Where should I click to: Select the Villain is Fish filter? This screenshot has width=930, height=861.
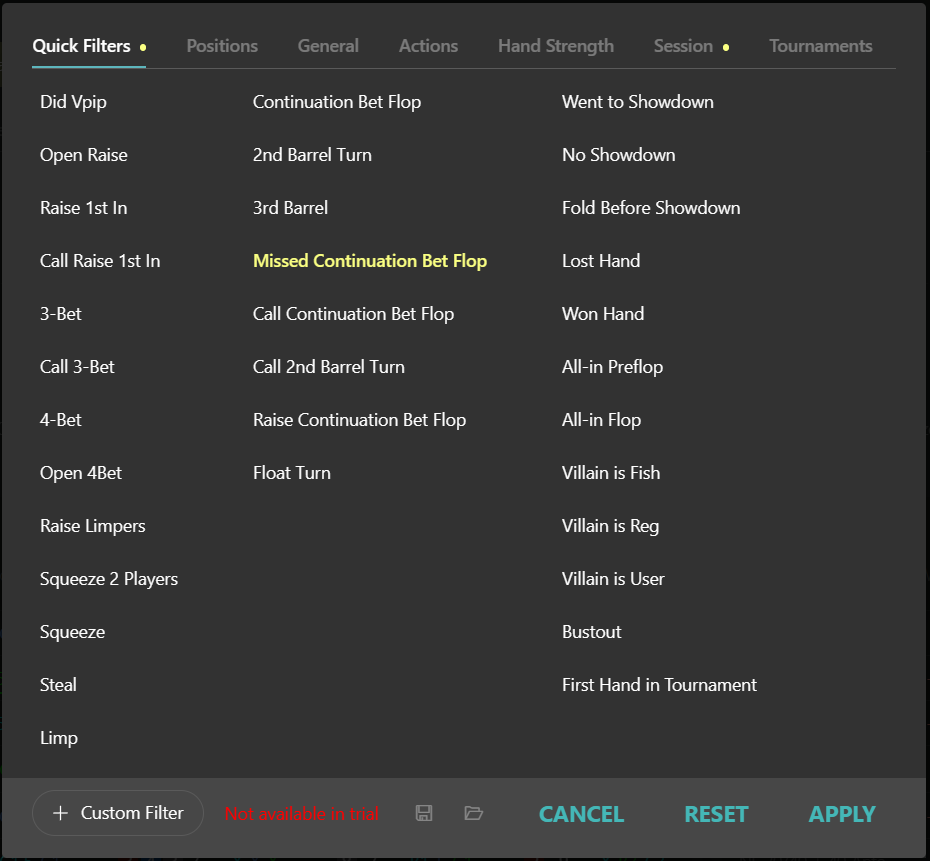pos(611,473)
